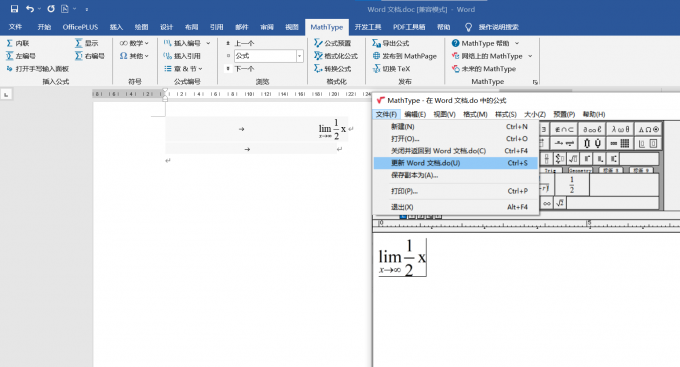Switch to the PDF工具箱 ribbon tab
Image resolution: width=680 pixels, height=367 pixels.
pyautogui.click(x=409, y=27)
